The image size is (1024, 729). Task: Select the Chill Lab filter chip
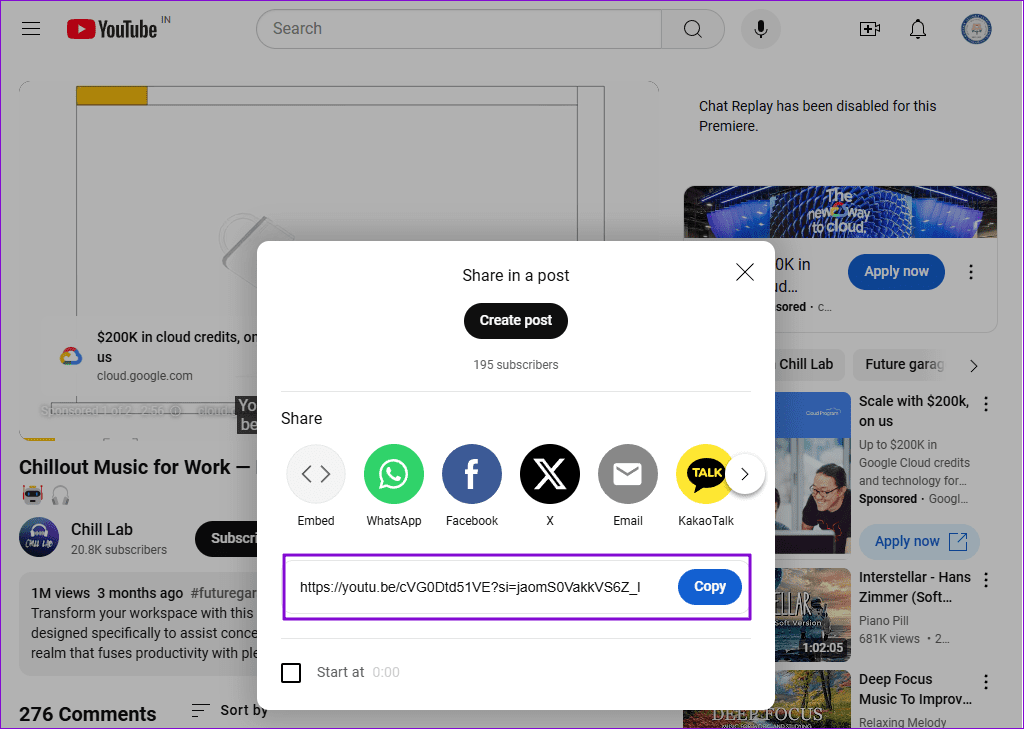806,364
